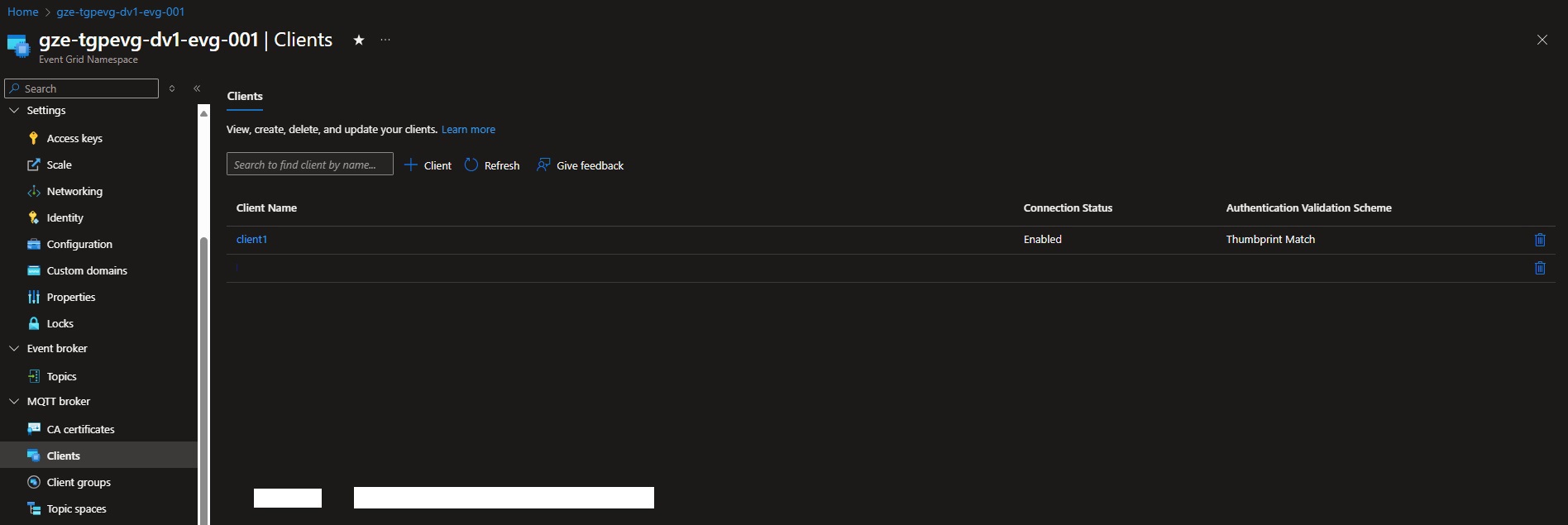
Task: Delete client1 with its trash icon
Action: point(1540,240)
